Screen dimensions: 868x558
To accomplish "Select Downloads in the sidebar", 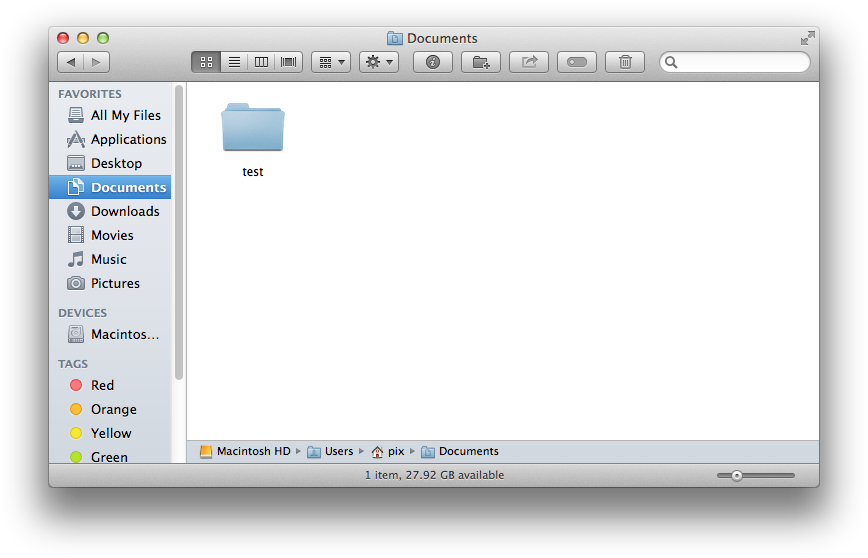I will tap(124, 211).
